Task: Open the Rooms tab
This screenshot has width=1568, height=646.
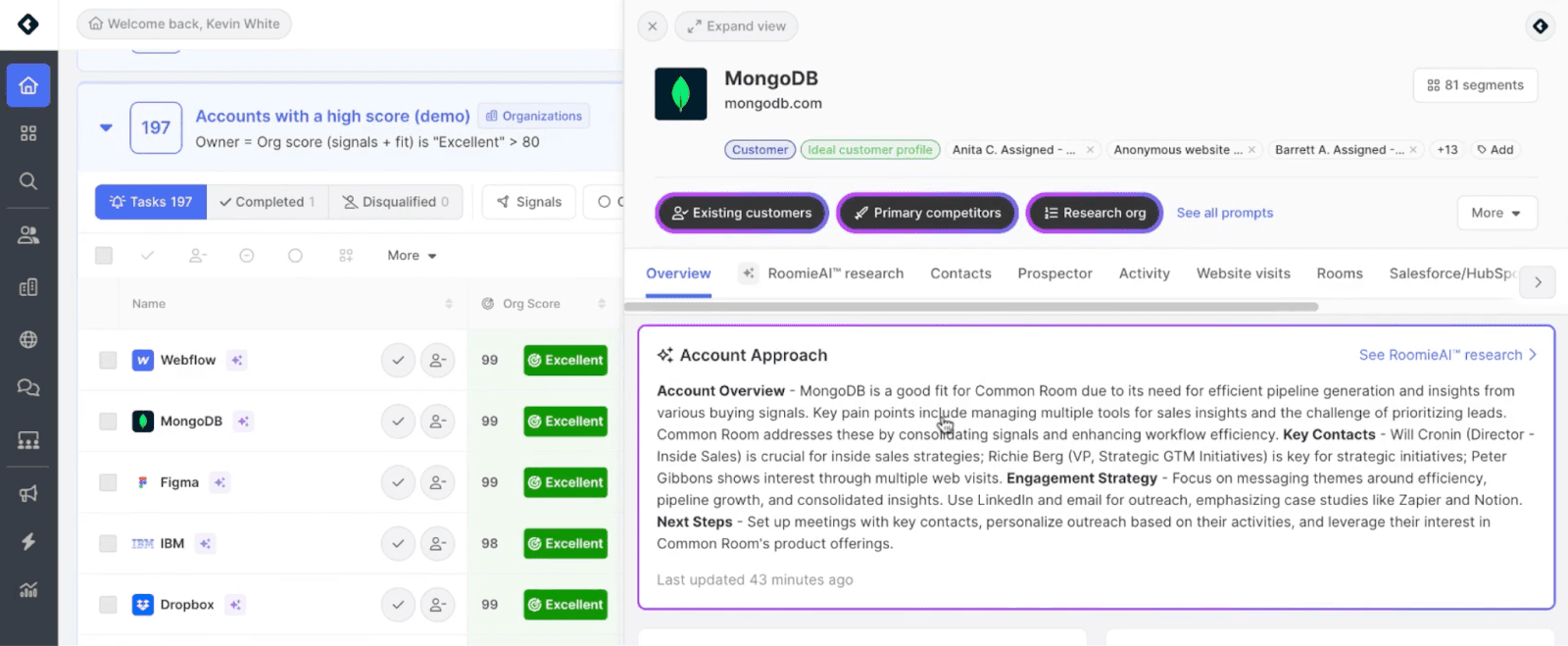Action: pos(1340,273)
